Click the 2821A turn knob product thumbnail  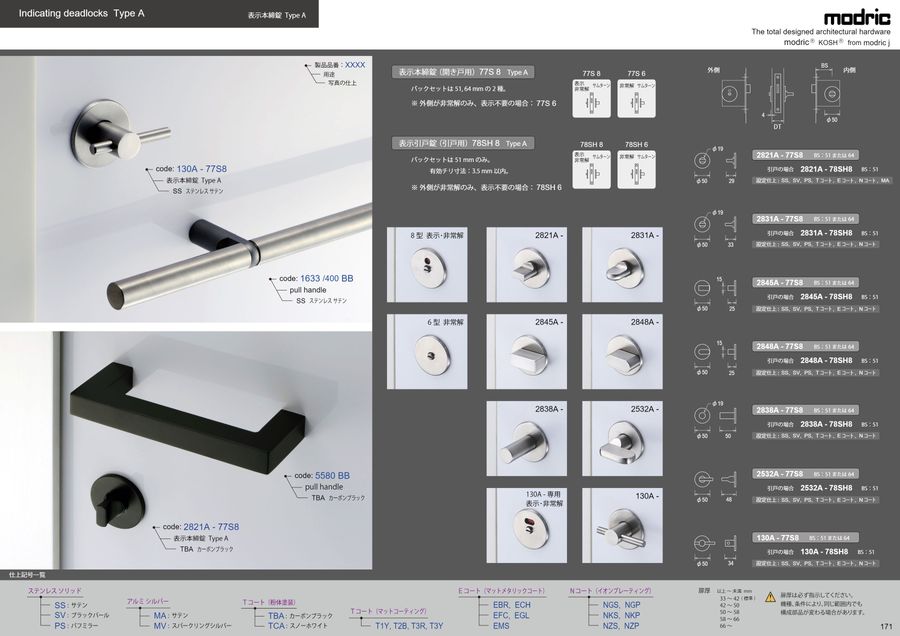(526, 265)
